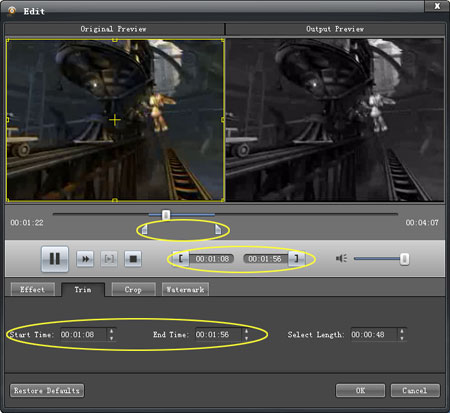Click the total duration 00:04:07 label
This screenshot has height=413, width=450.
tap(422, 223)
